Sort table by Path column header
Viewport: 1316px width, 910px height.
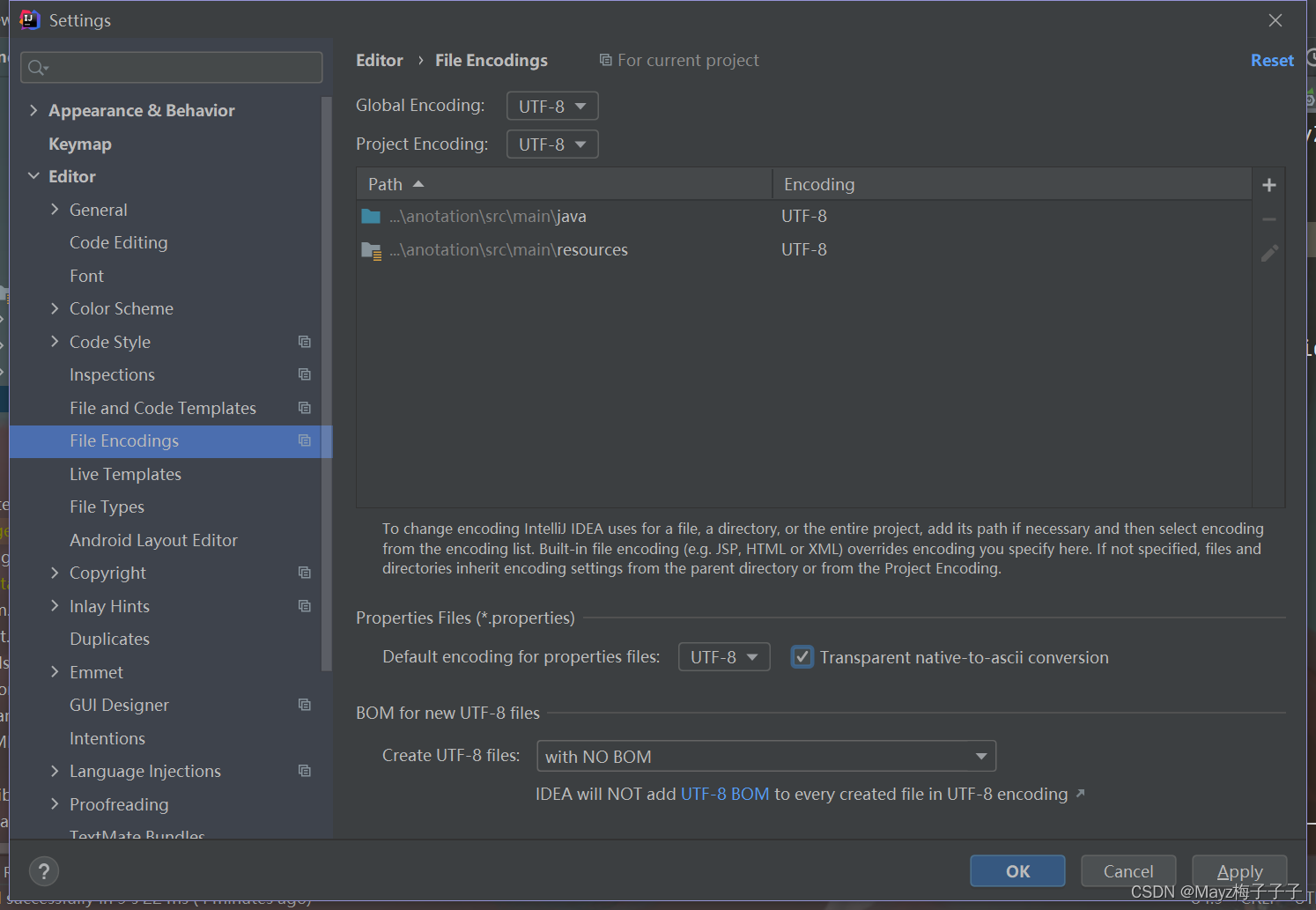click(565, 184)
